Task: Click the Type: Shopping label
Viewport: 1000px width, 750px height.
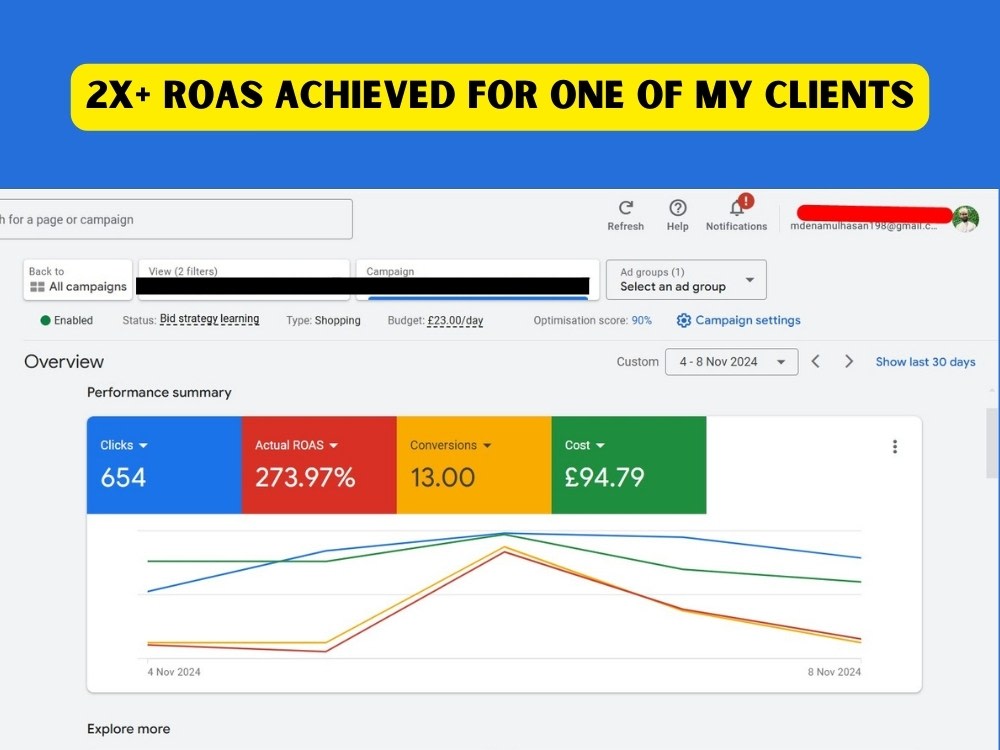Action: pos(323,320)
